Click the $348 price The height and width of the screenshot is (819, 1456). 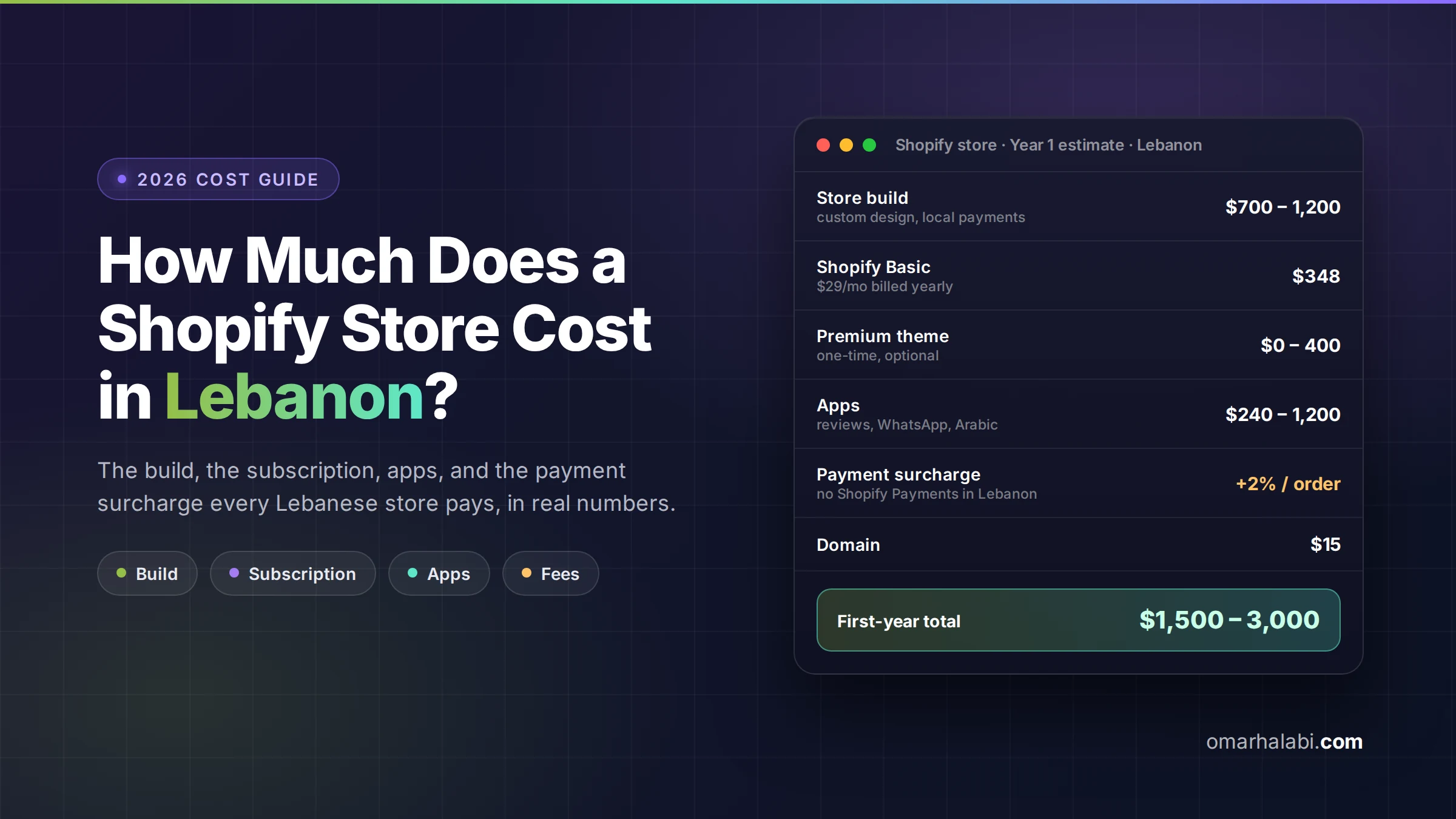(x=1316, y=276)
